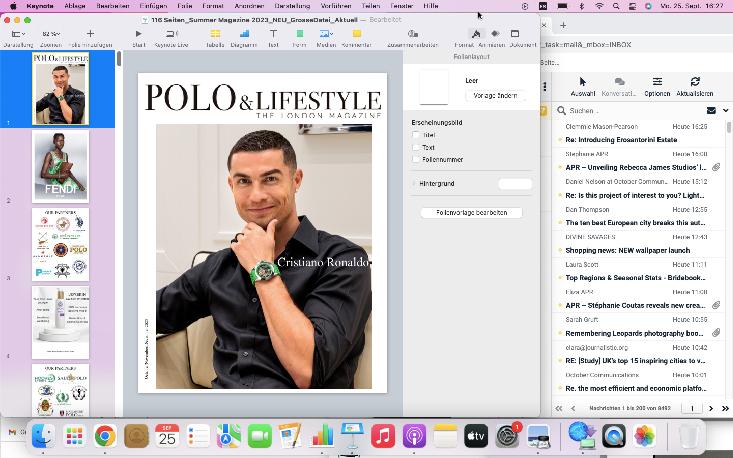Viewport: 733px width, 458px height.
Task: Open Spotlight search in the menu bar
Action: [x=616, y=6]
